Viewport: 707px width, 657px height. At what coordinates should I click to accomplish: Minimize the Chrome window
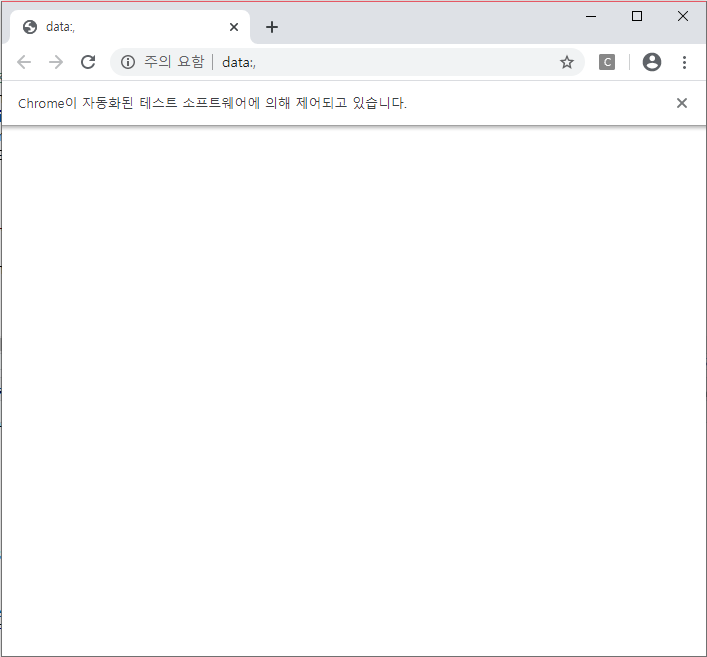591,17
